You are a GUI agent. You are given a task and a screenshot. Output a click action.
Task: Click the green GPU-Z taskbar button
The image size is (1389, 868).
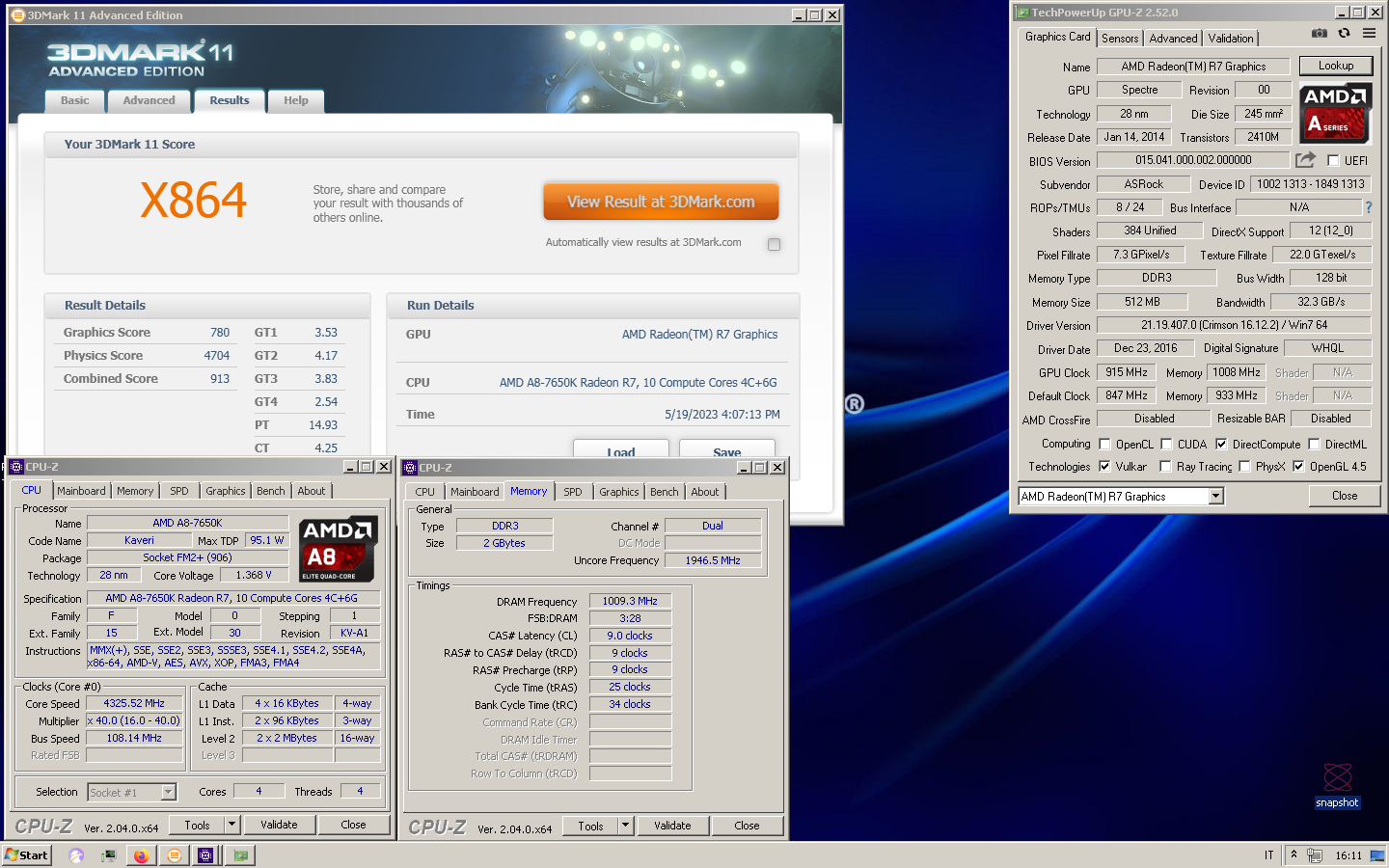tap(240, 855)
